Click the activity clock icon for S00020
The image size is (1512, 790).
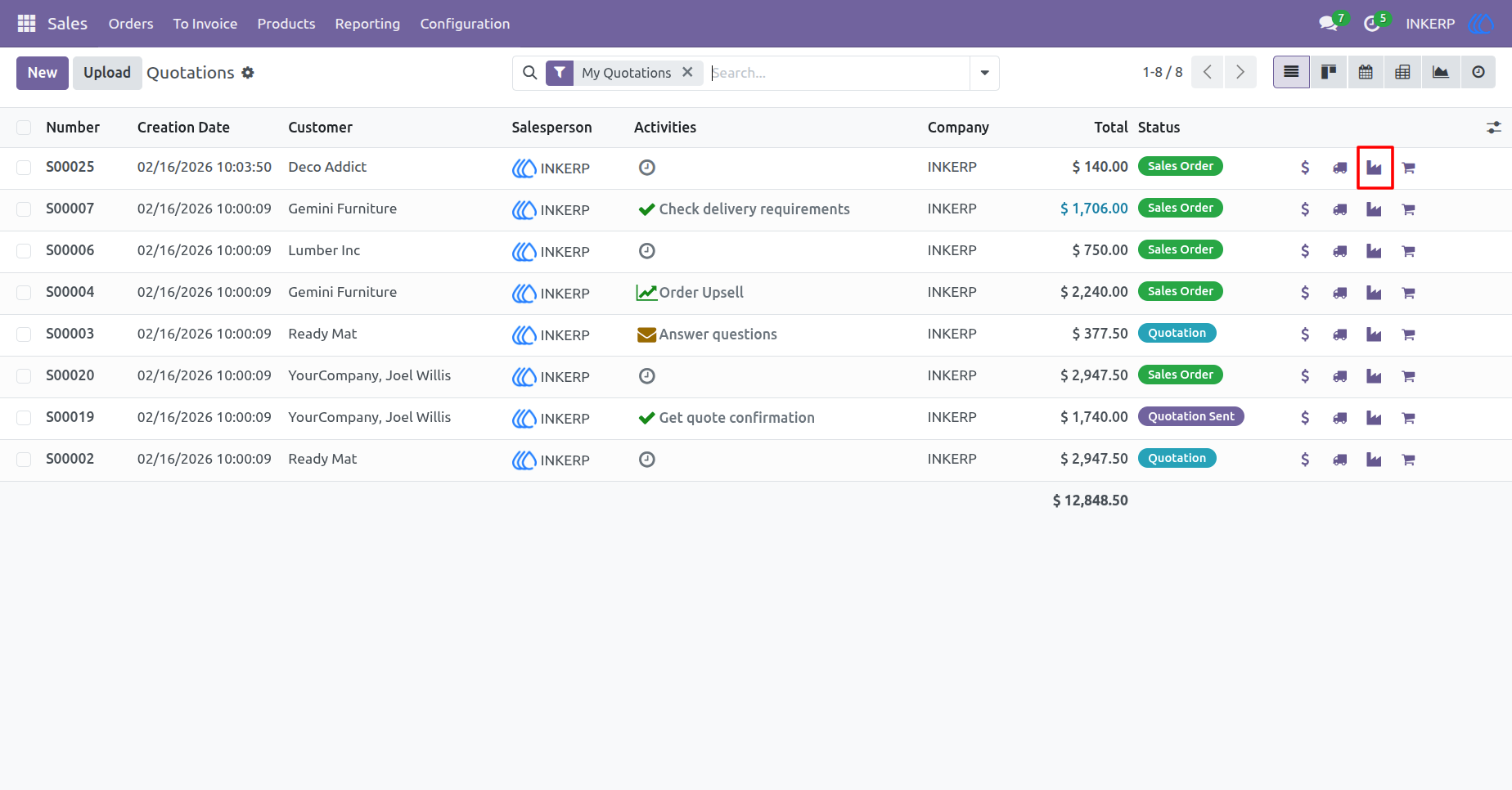[x=646, y=376]
